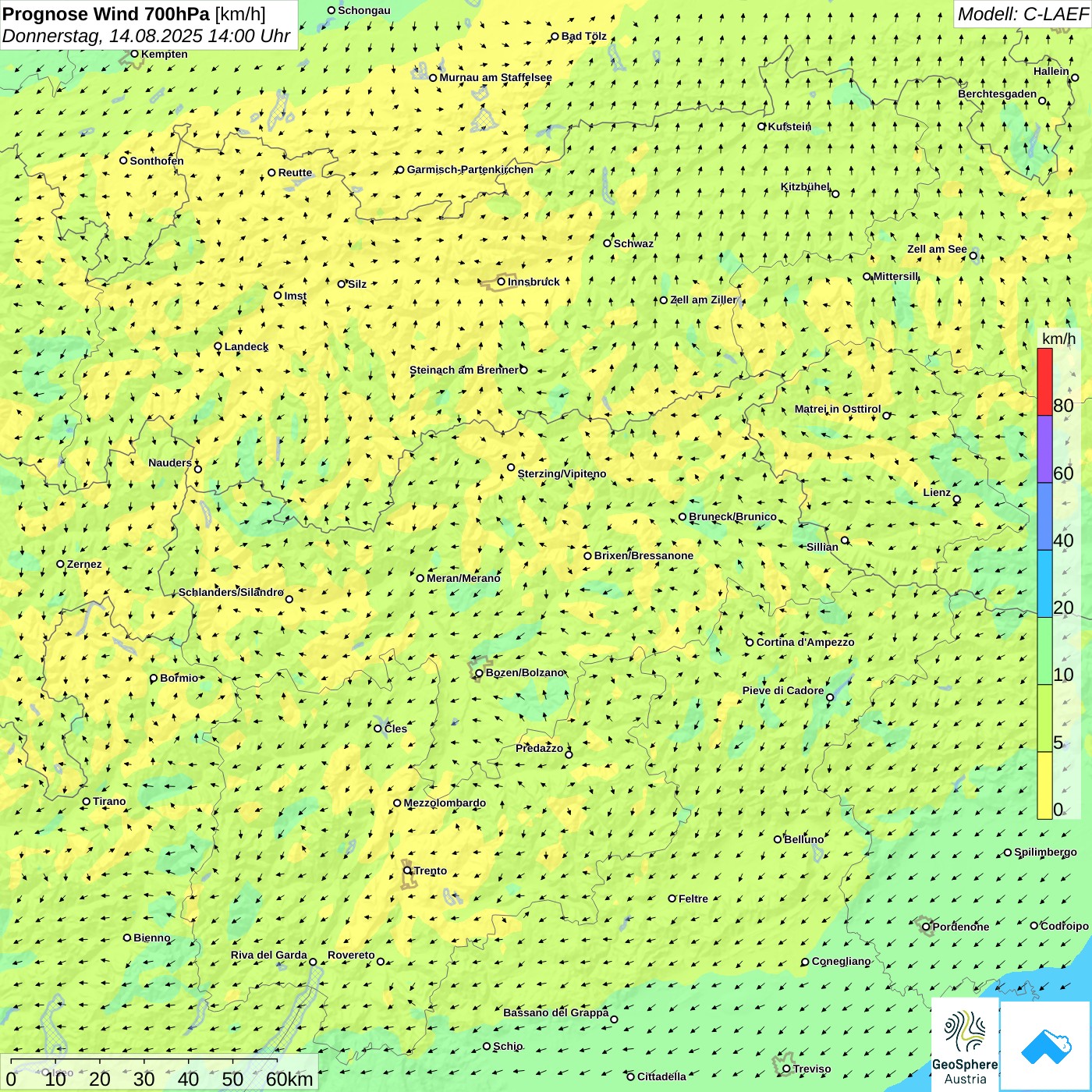
Task: Click the 'Codroipo' label
Action: [x=1065, y=926]
